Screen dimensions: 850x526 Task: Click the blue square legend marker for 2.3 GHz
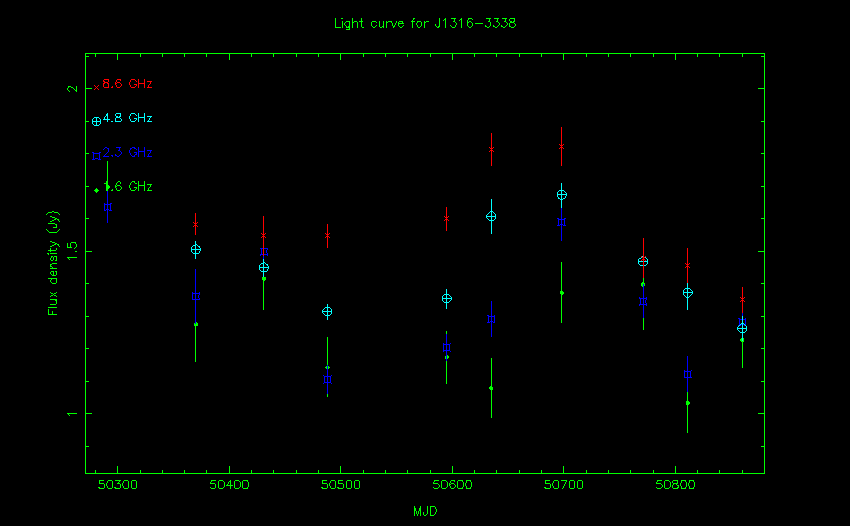pyautogui.click(x=96, y=156)
